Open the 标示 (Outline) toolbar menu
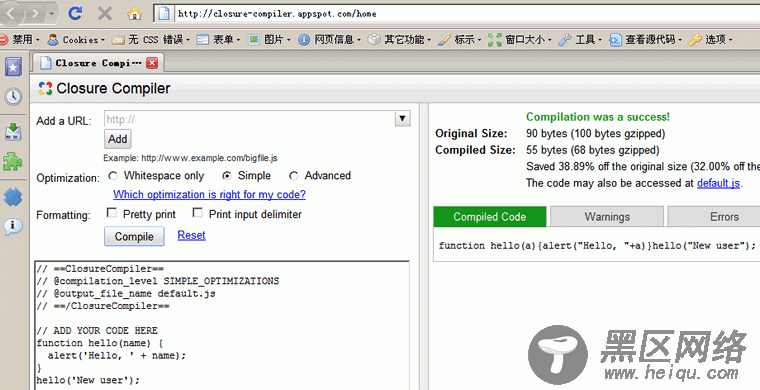This screenshot has height=390, width=760. pos(459,40)
